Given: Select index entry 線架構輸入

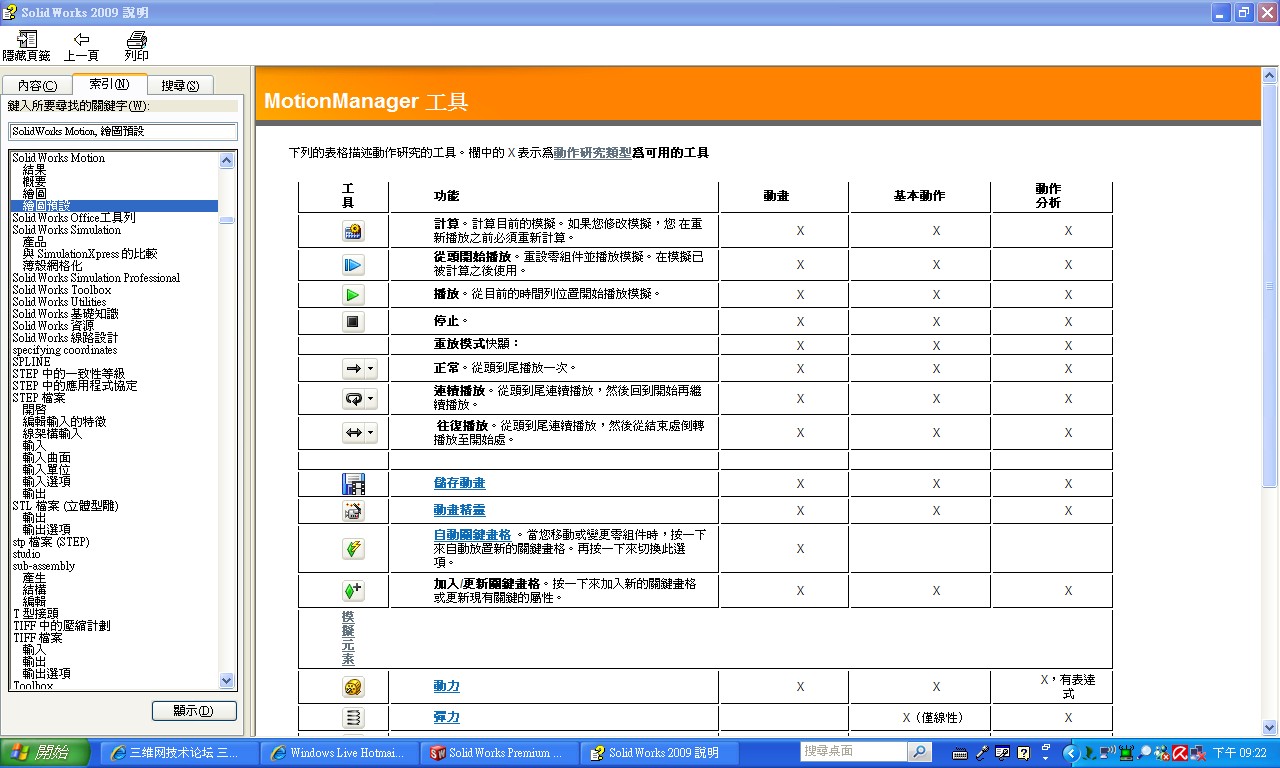Looking at the screenshot, I should coord(53,434).
